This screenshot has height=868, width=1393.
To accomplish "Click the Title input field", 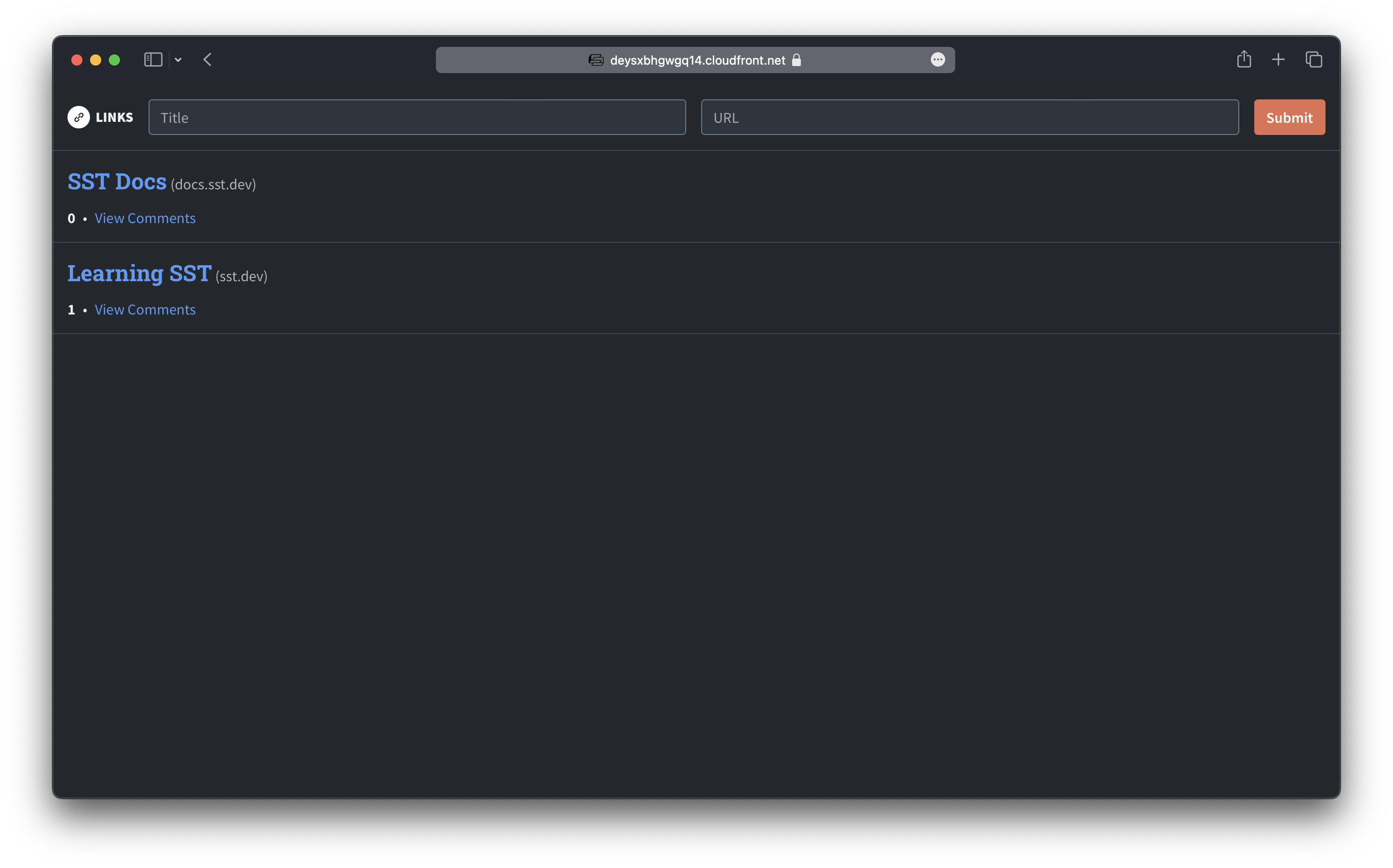I will pos(417,117).
